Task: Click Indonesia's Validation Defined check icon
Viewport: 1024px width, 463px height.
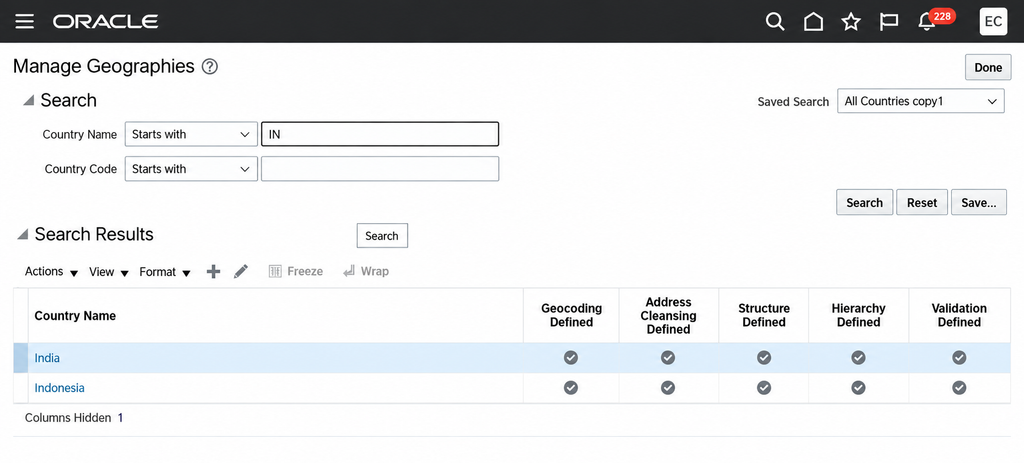Action: coord(959,388)
